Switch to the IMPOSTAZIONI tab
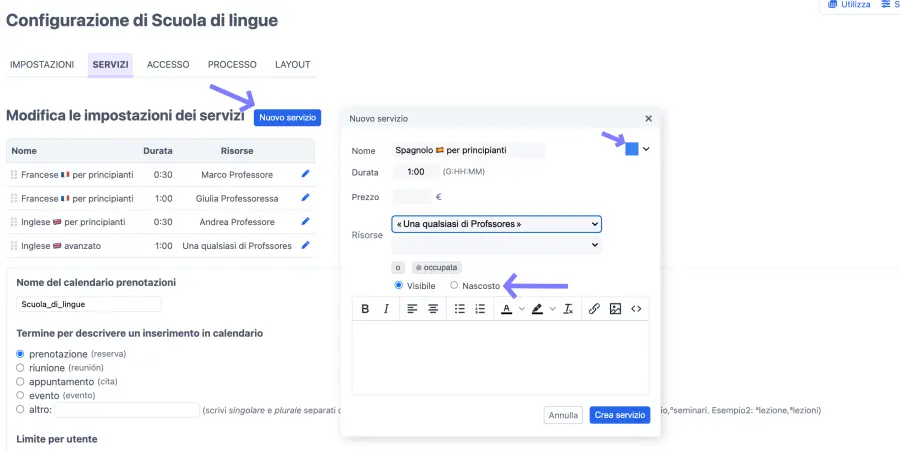900x451 pixels. tap(42, 65)
